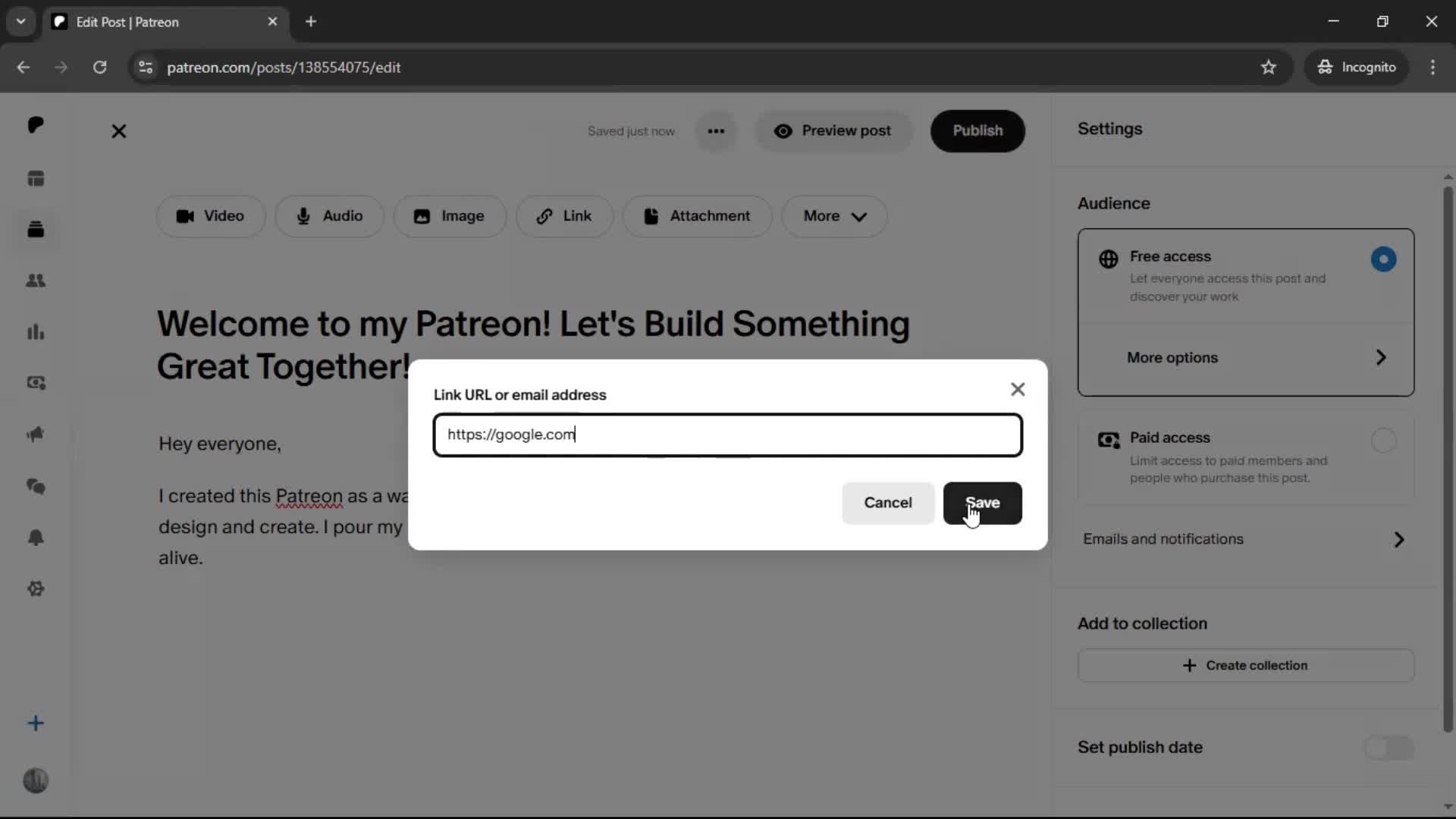Cancel the link dialog
Viewport: 1456px width, 819px height.
888,503
